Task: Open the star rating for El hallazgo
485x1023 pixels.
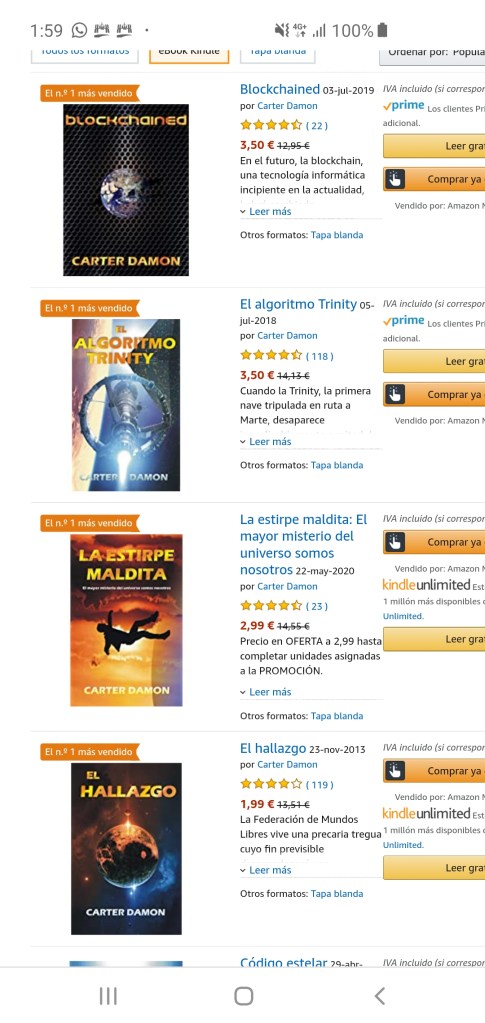Action: click(271, 784)
